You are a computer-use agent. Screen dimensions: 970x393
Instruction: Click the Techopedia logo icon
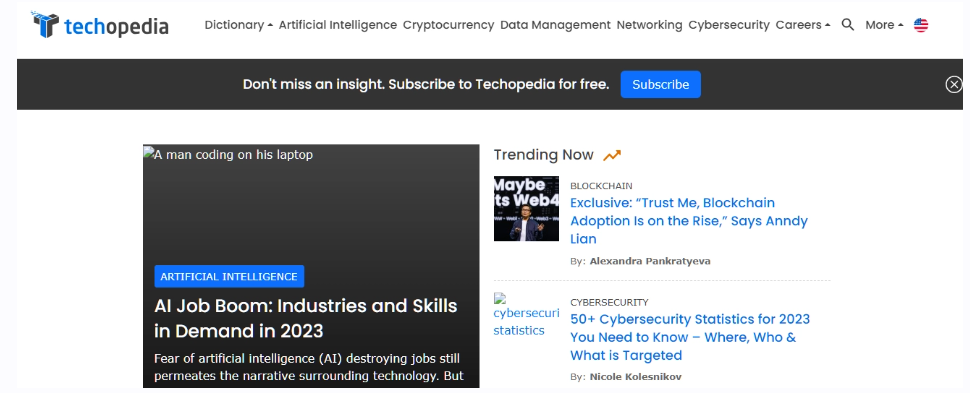click(x=45, y=24)
